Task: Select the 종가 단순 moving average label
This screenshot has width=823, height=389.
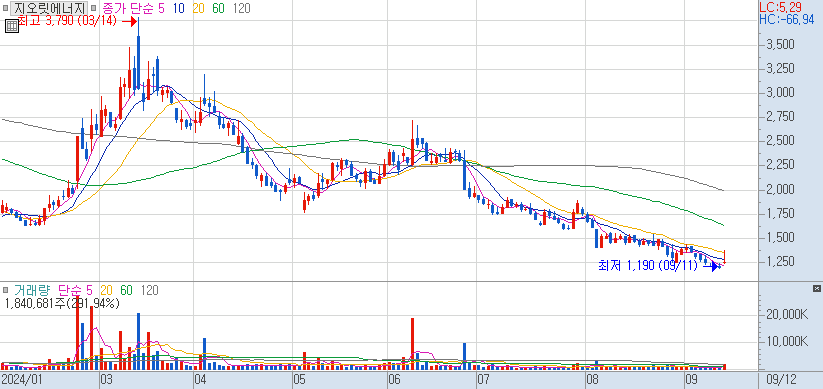Action: 127,8
